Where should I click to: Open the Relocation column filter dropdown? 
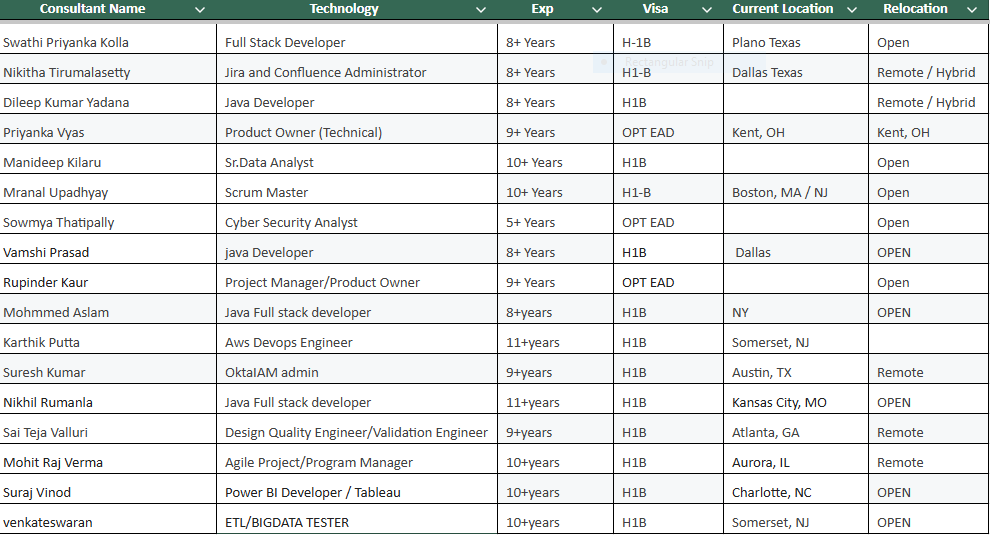click(x=972, y=9)
